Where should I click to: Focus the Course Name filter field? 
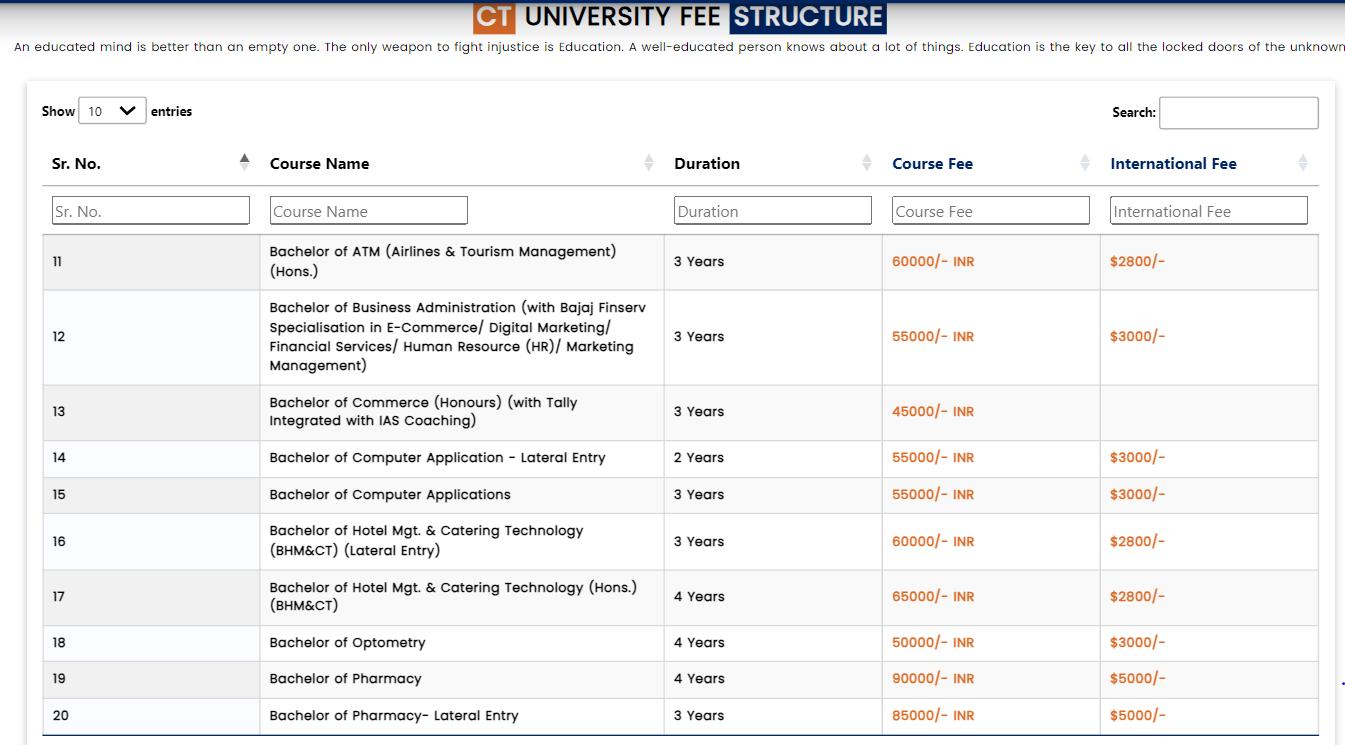coord(369,210)
